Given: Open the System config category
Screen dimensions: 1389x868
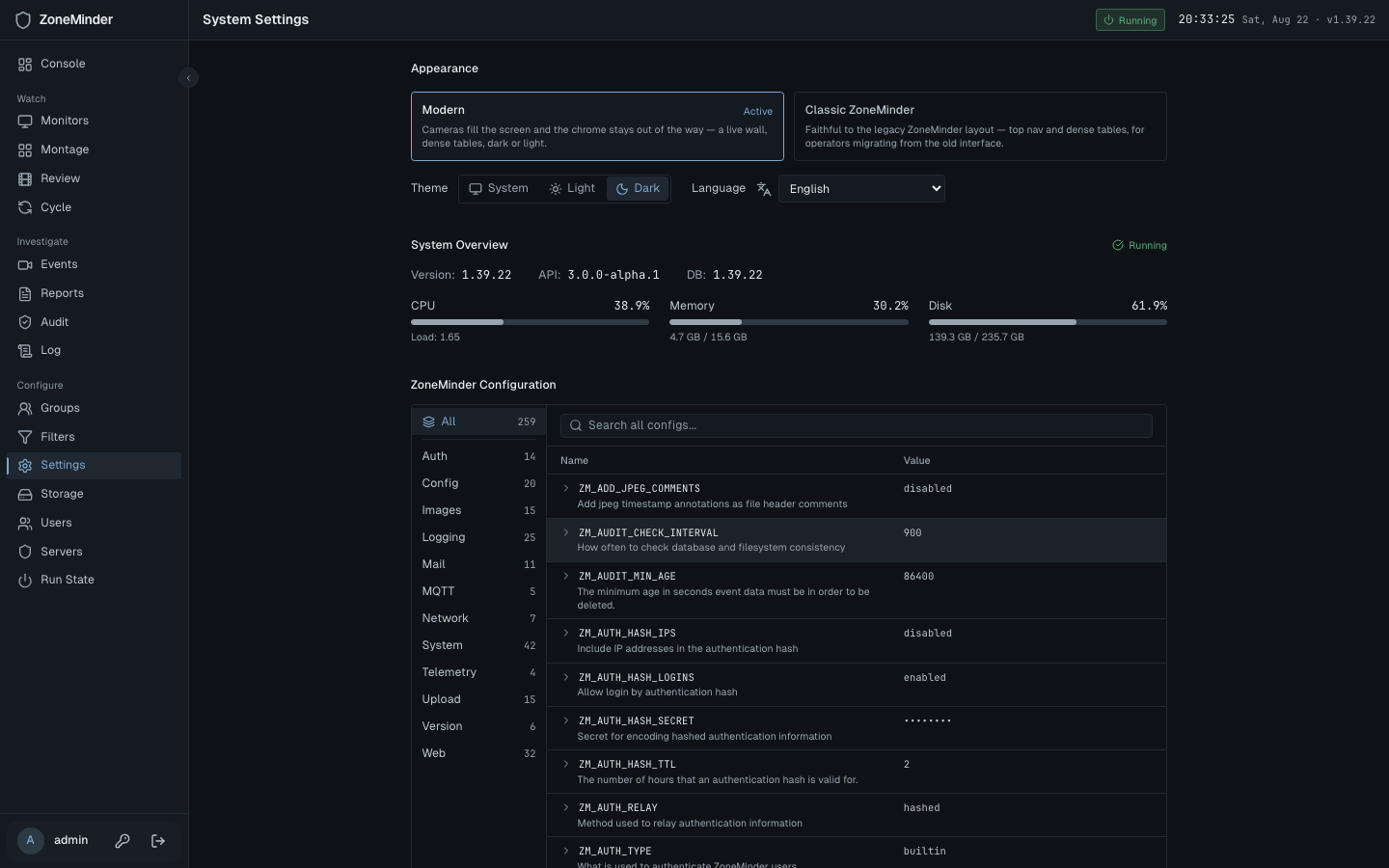Looking at the screenshot, I should pyautogui.click(x=478, y=645).
